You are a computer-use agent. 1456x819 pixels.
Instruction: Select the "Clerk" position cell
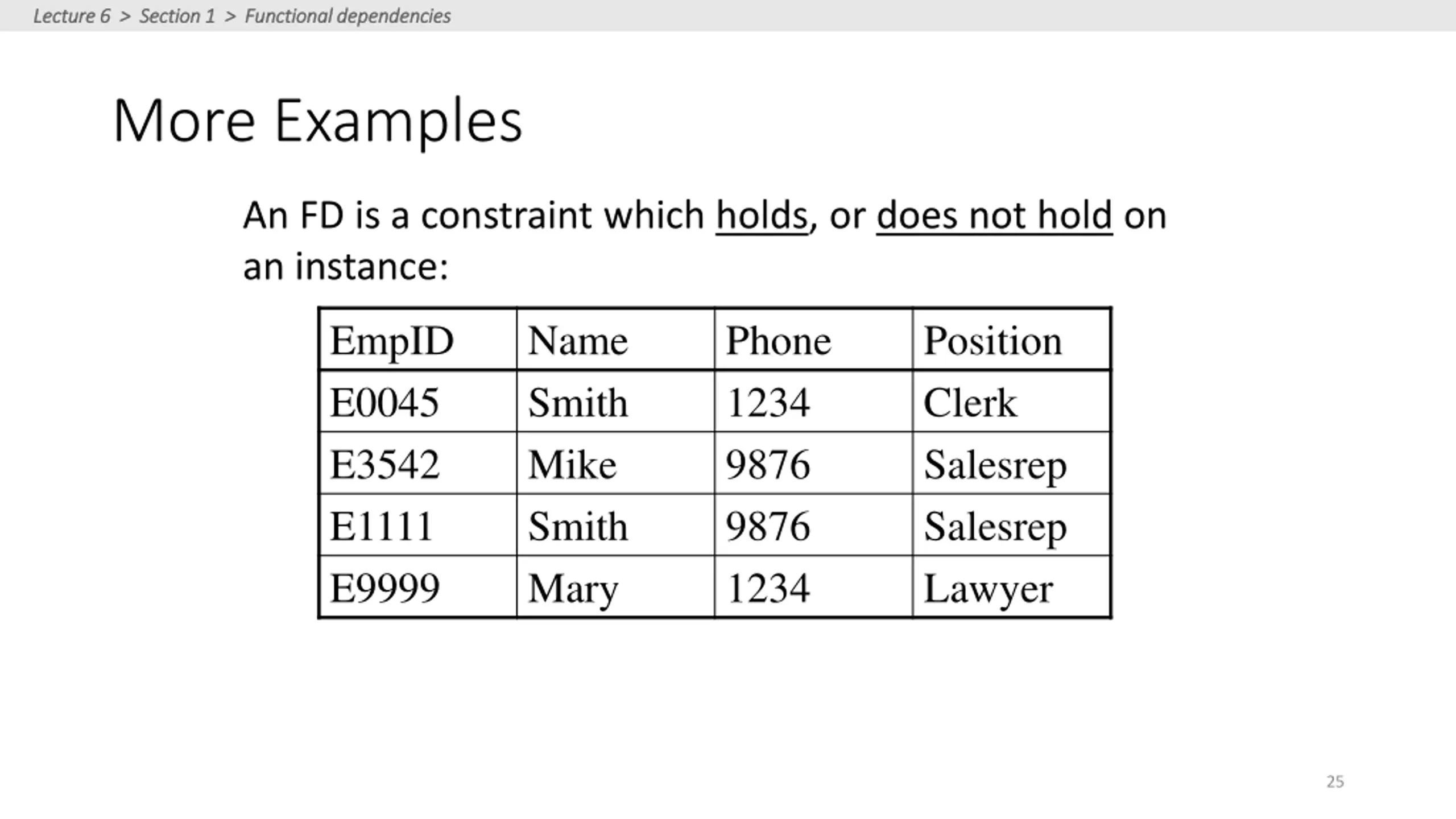(970, 403)
